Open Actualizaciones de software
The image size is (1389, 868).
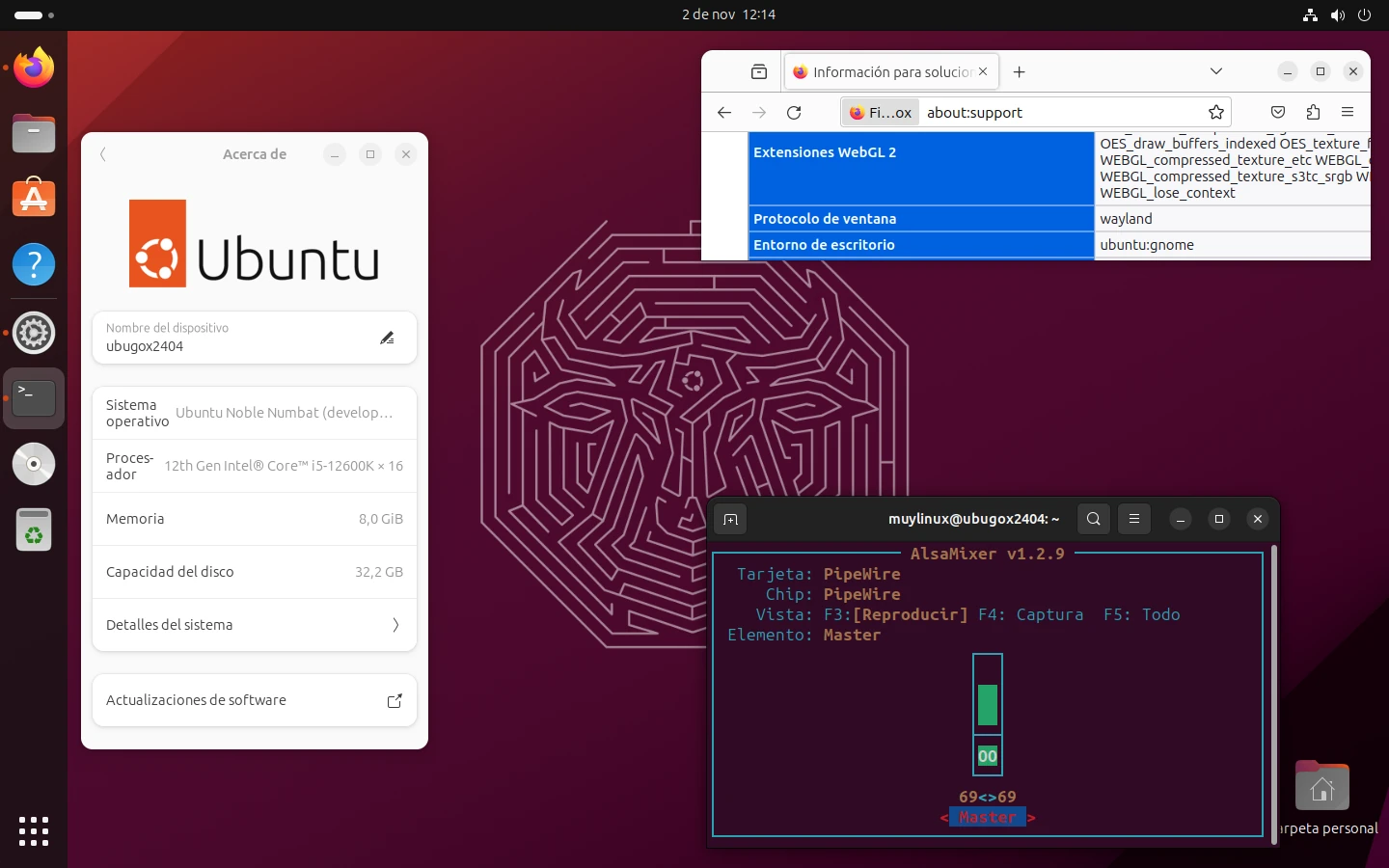click(255, 700)
